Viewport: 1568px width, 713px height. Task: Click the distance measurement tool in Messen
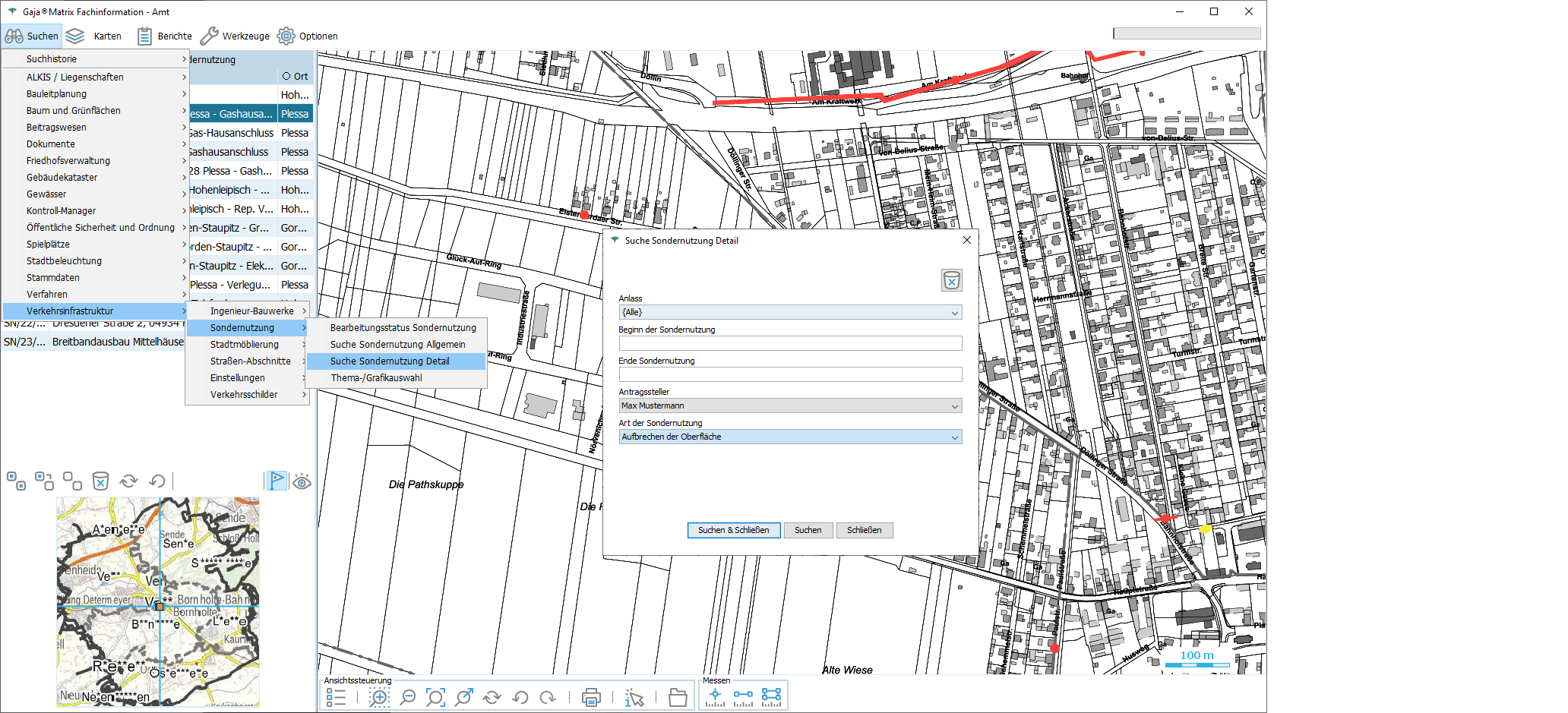743,697
